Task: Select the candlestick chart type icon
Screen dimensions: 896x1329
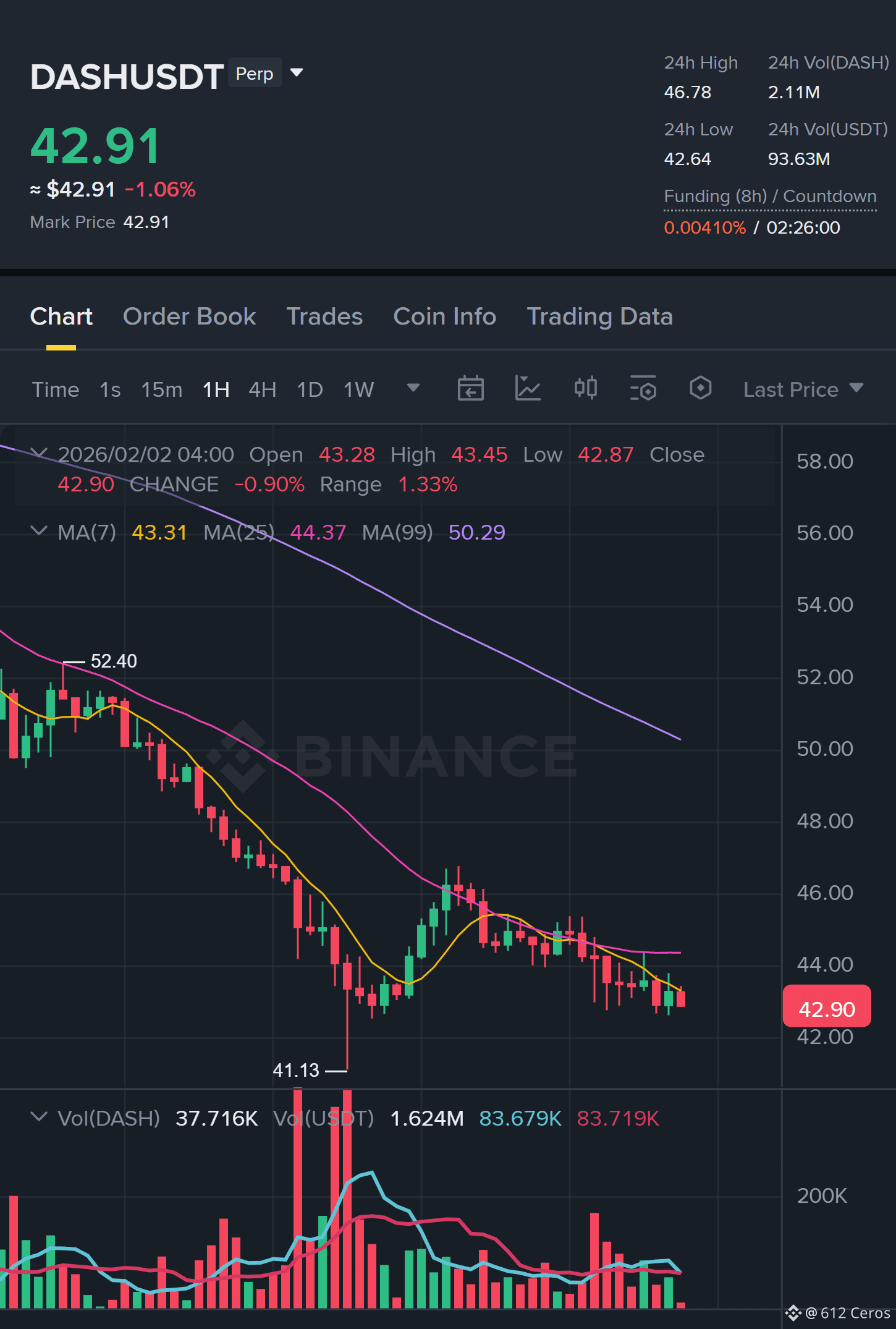Action: point(586,389)
